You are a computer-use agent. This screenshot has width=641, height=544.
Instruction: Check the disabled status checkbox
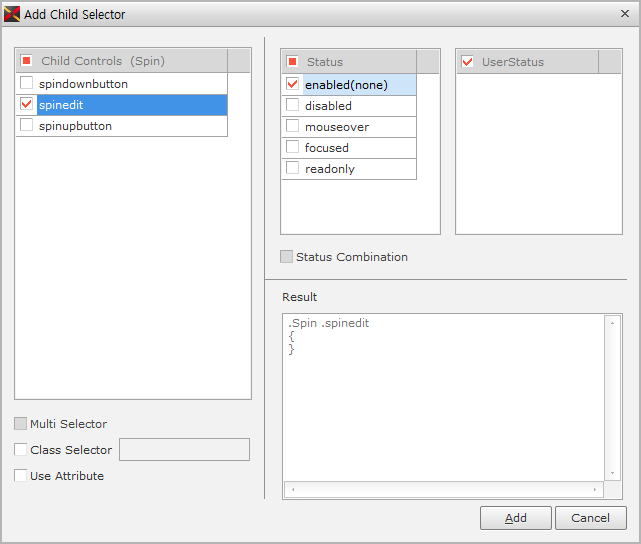coord(293,105)
